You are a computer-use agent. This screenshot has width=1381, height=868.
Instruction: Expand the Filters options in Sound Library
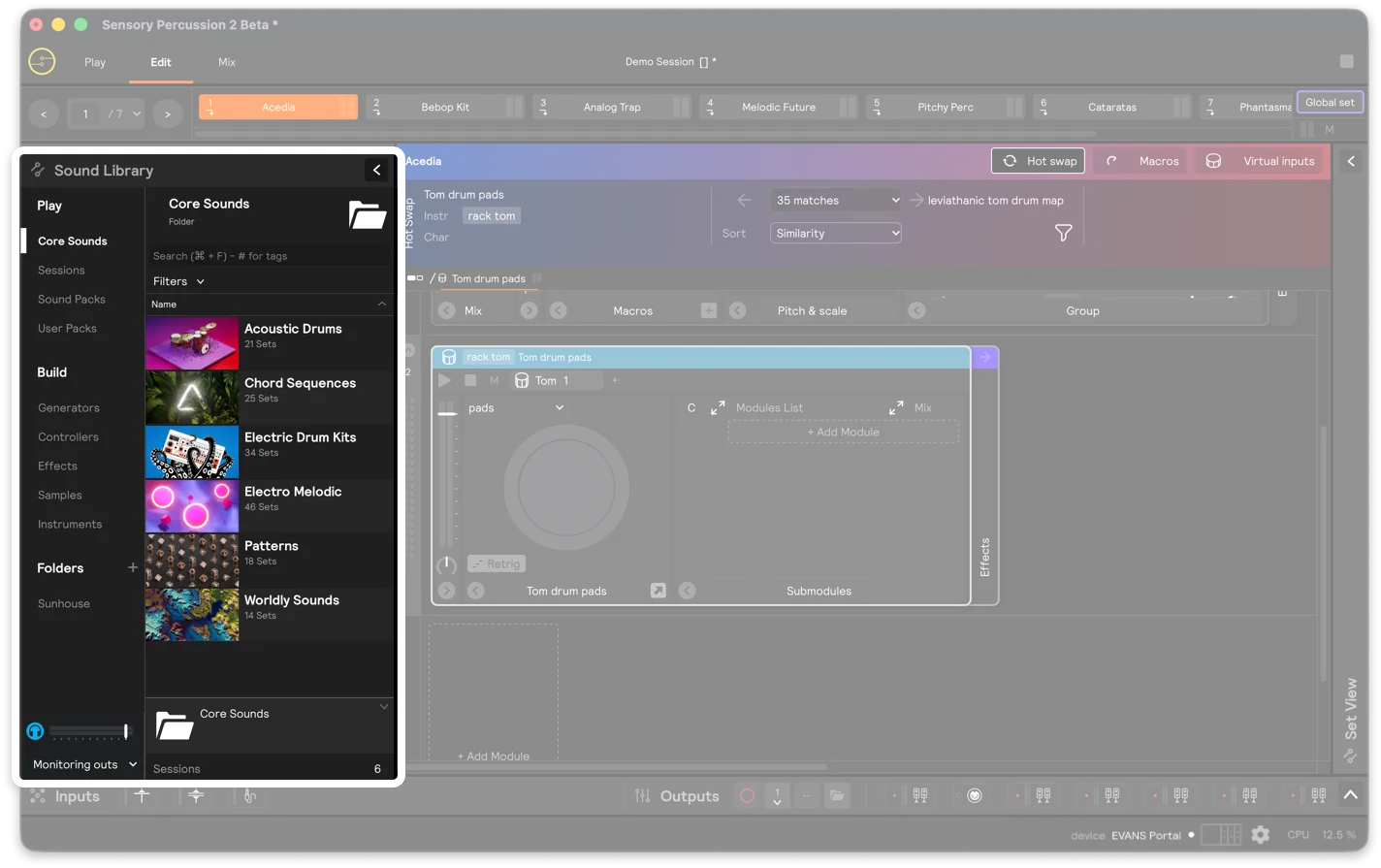[177, 281]
